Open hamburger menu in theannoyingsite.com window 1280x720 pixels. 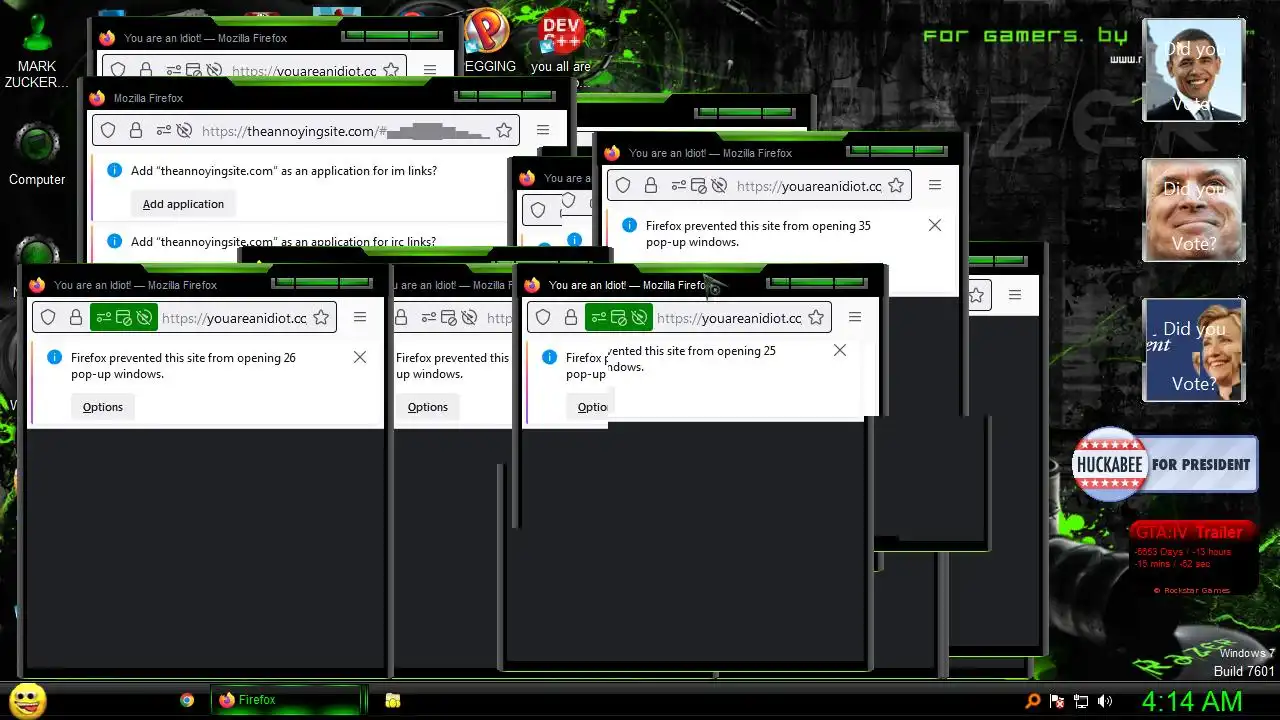click(543, 130)
